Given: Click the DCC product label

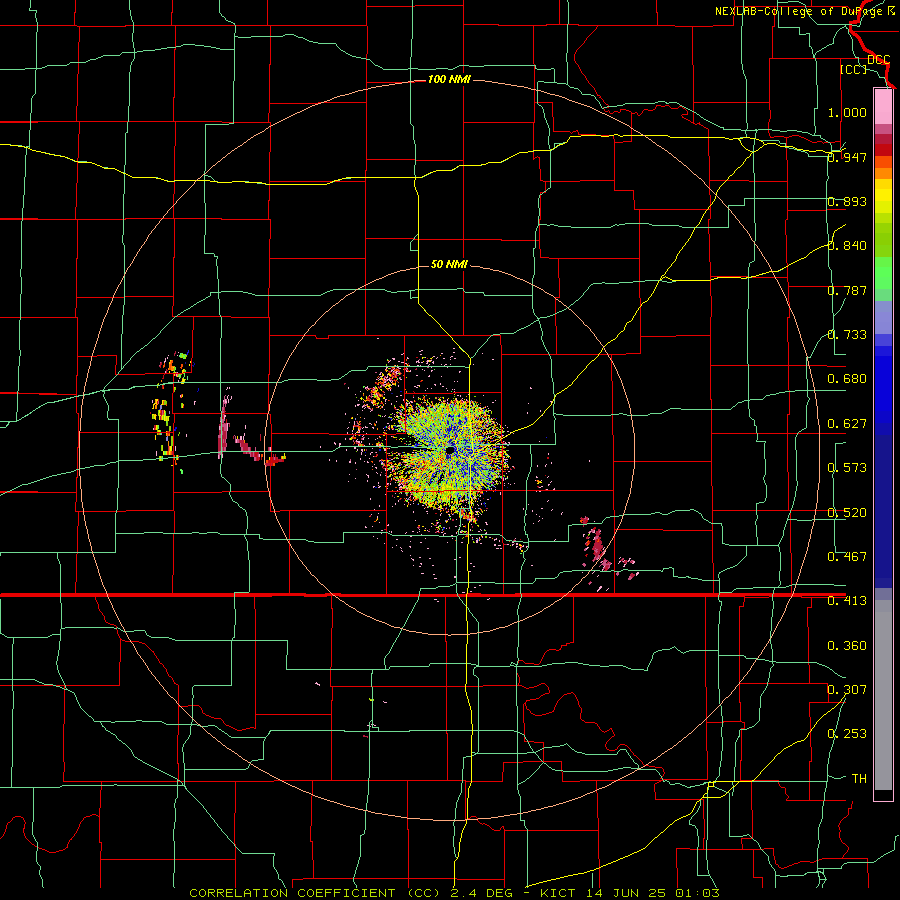Looking at the screenshot, I should (x=878, y=60).
